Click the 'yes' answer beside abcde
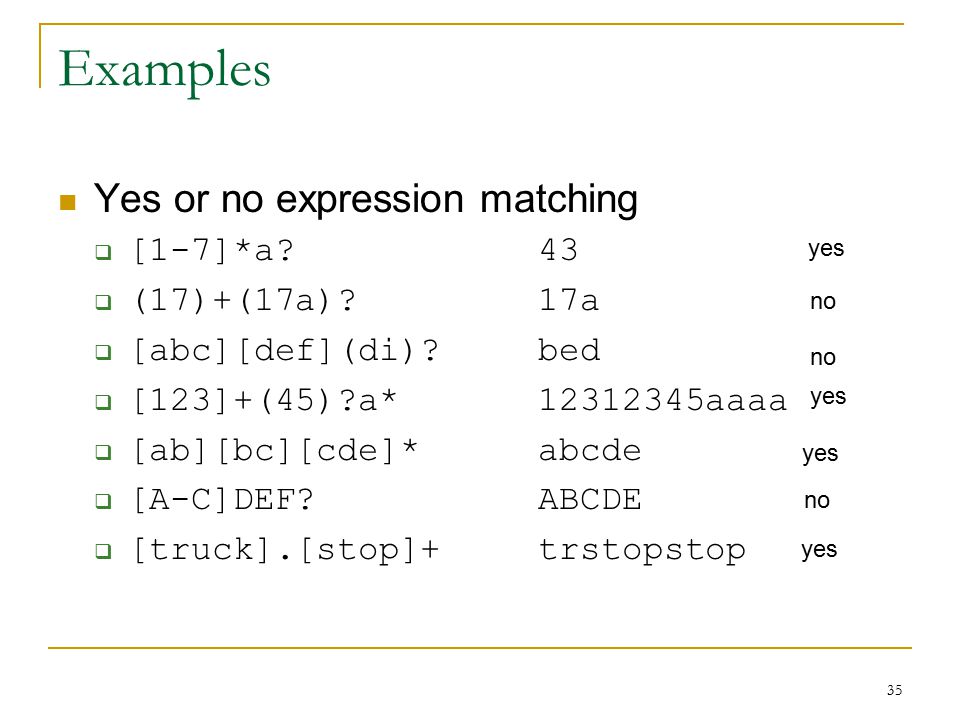Viewport: 960px width, 720px height. (820, 454)
